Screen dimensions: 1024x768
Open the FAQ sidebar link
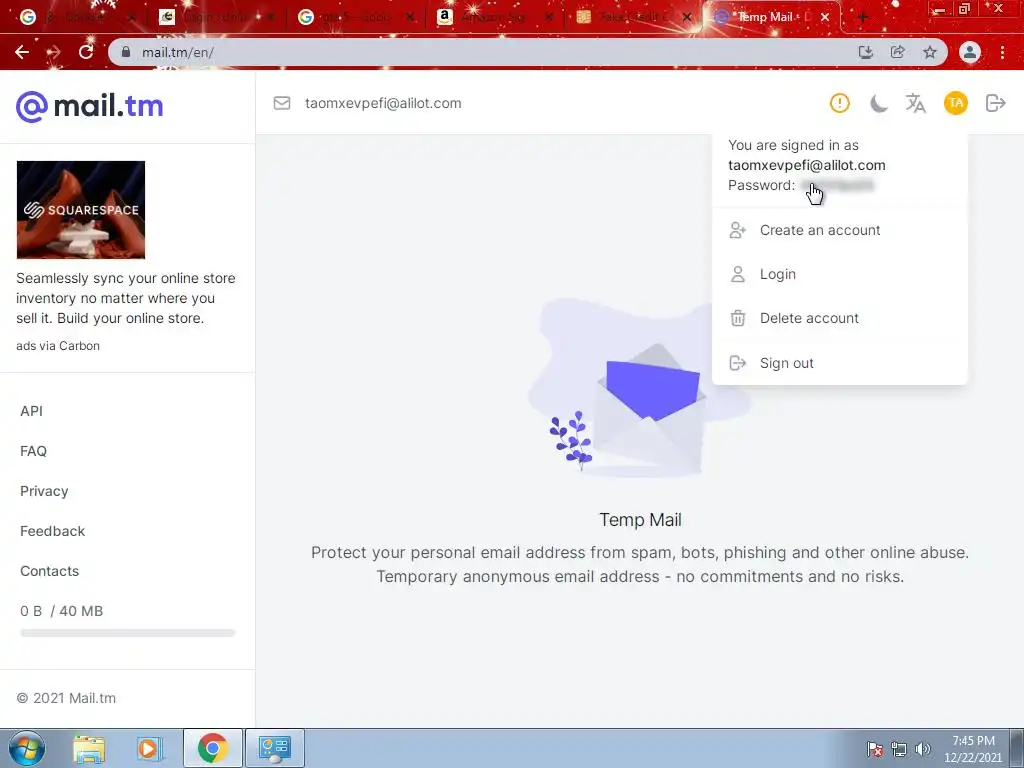(33, 451)
